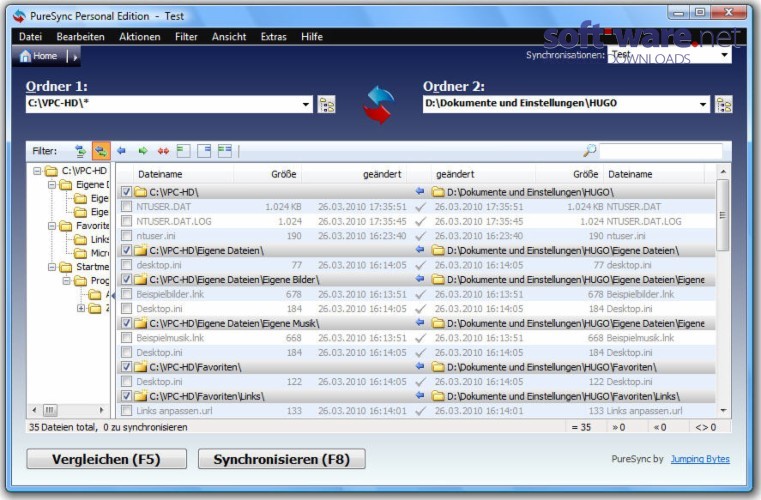Uncheck the Eigene Bilder folder checkbox
Image resolution: width=761 pixels, height=500 pixels.
(126, 280)
